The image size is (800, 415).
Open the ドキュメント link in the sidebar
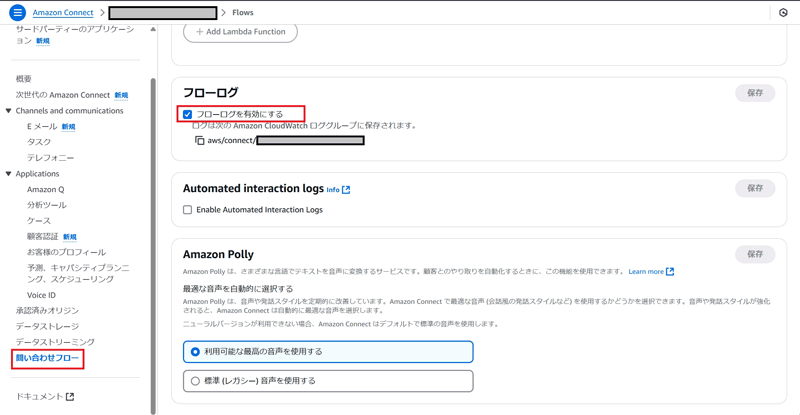pyautogui.click(x=39, y=397)
